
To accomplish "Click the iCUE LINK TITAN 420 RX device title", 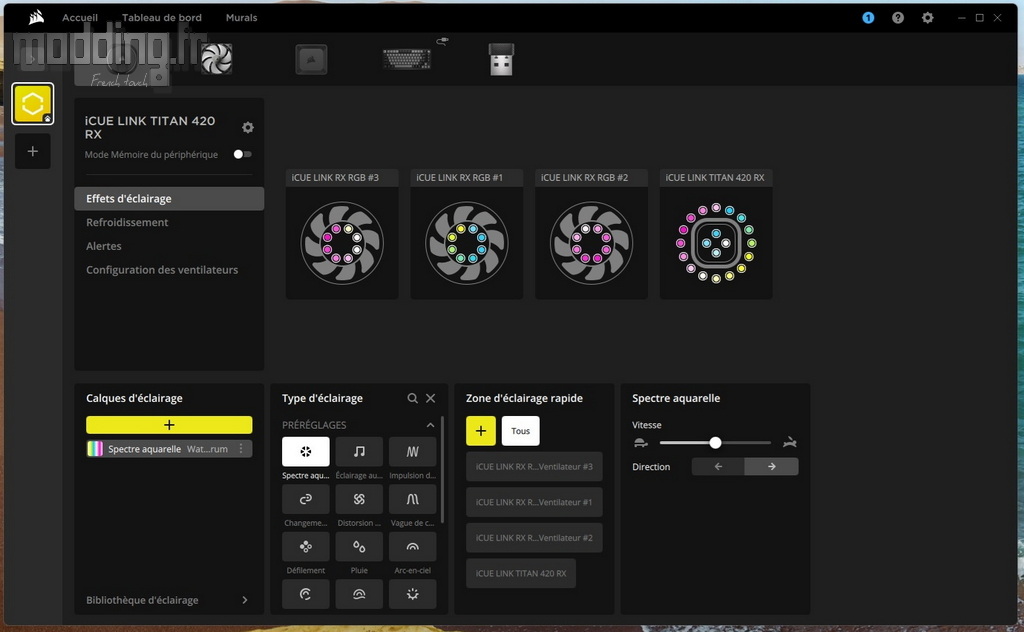I will point(150,127).
